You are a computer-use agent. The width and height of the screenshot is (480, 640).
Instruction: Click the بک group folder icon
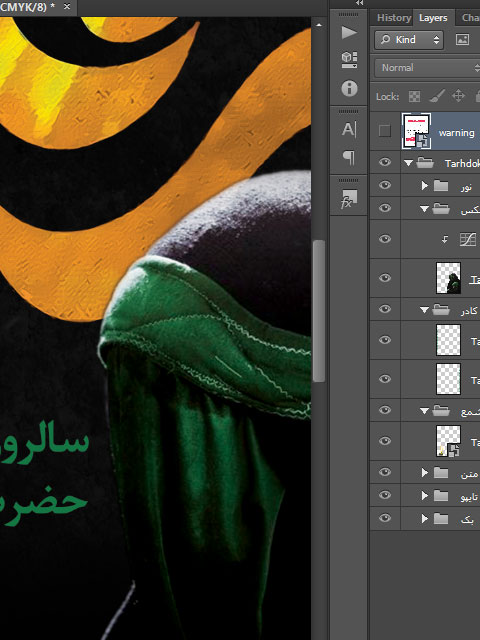(441, 518)
